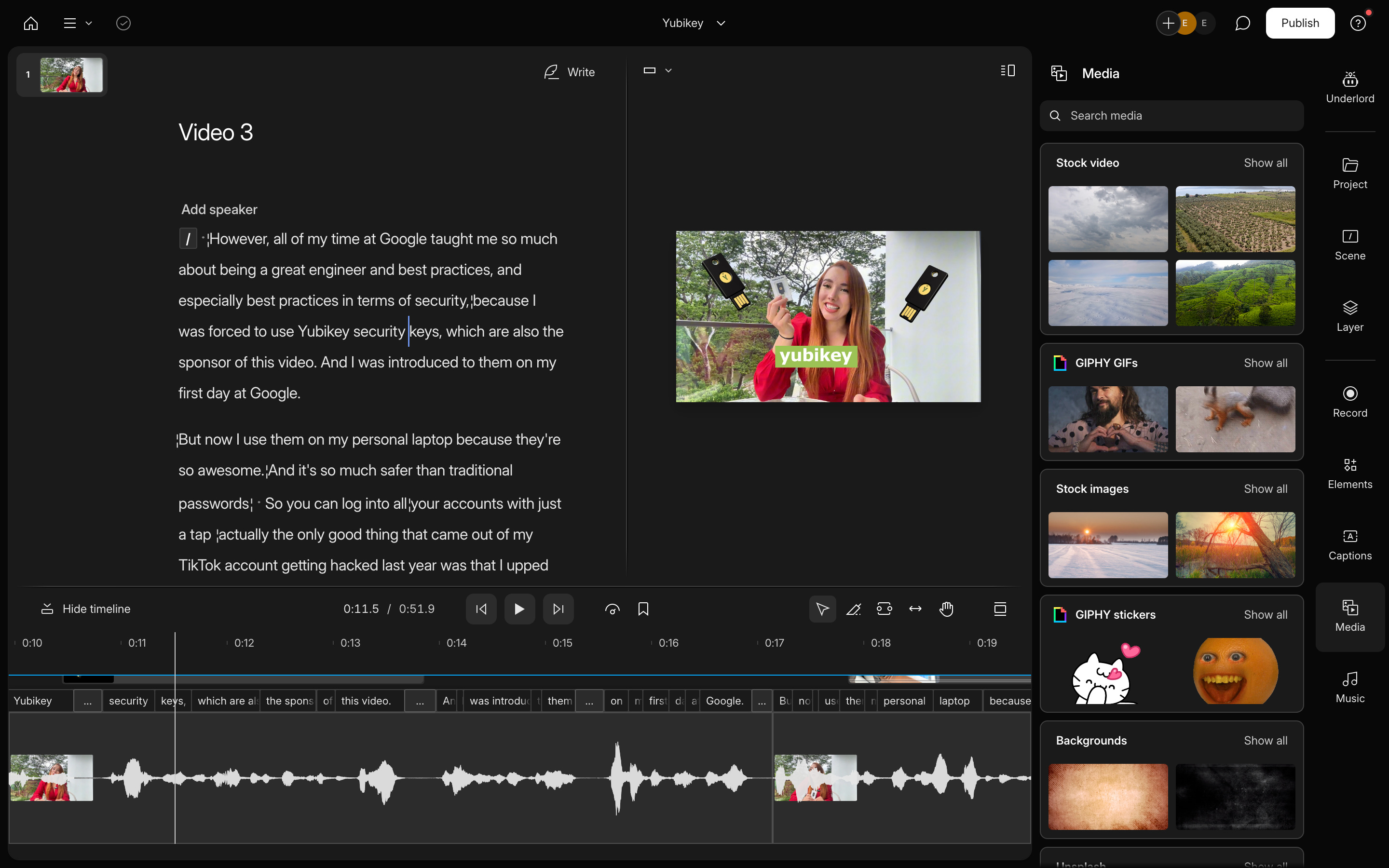
Task: Open the hamburger main menu
Action: [x=78, y=23]
